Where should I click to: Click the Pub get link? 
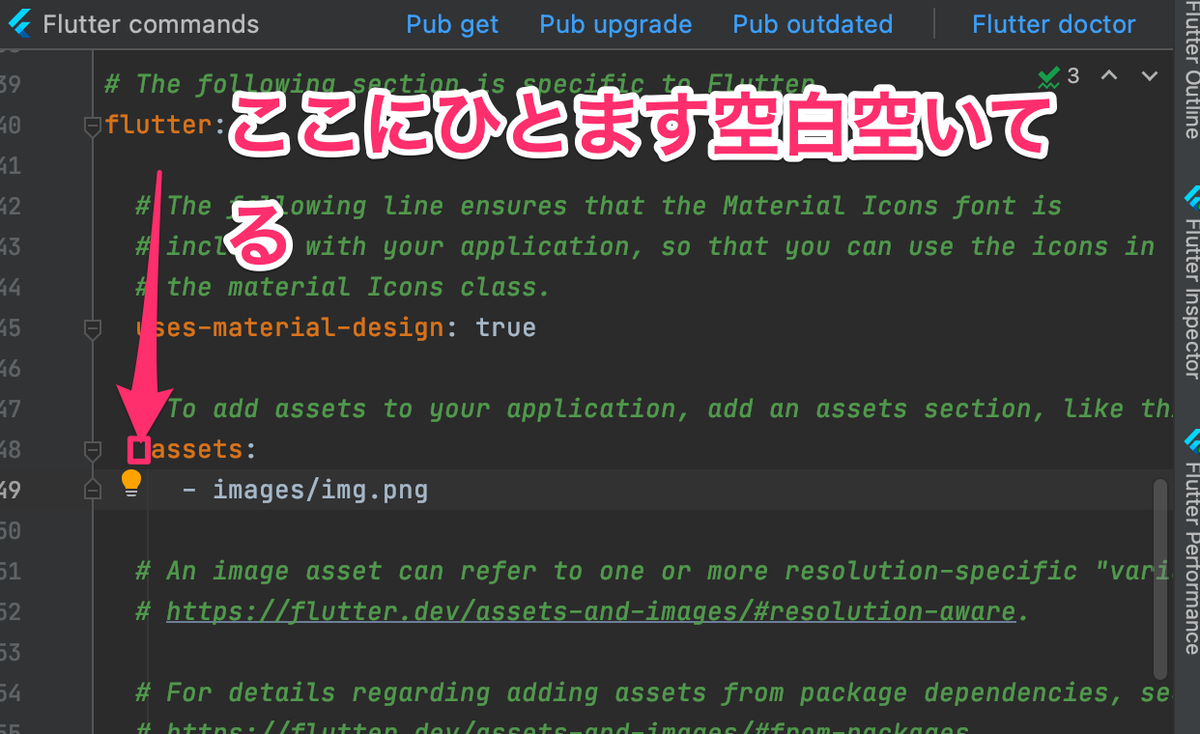pyautogui.click(x=452, y=24)
